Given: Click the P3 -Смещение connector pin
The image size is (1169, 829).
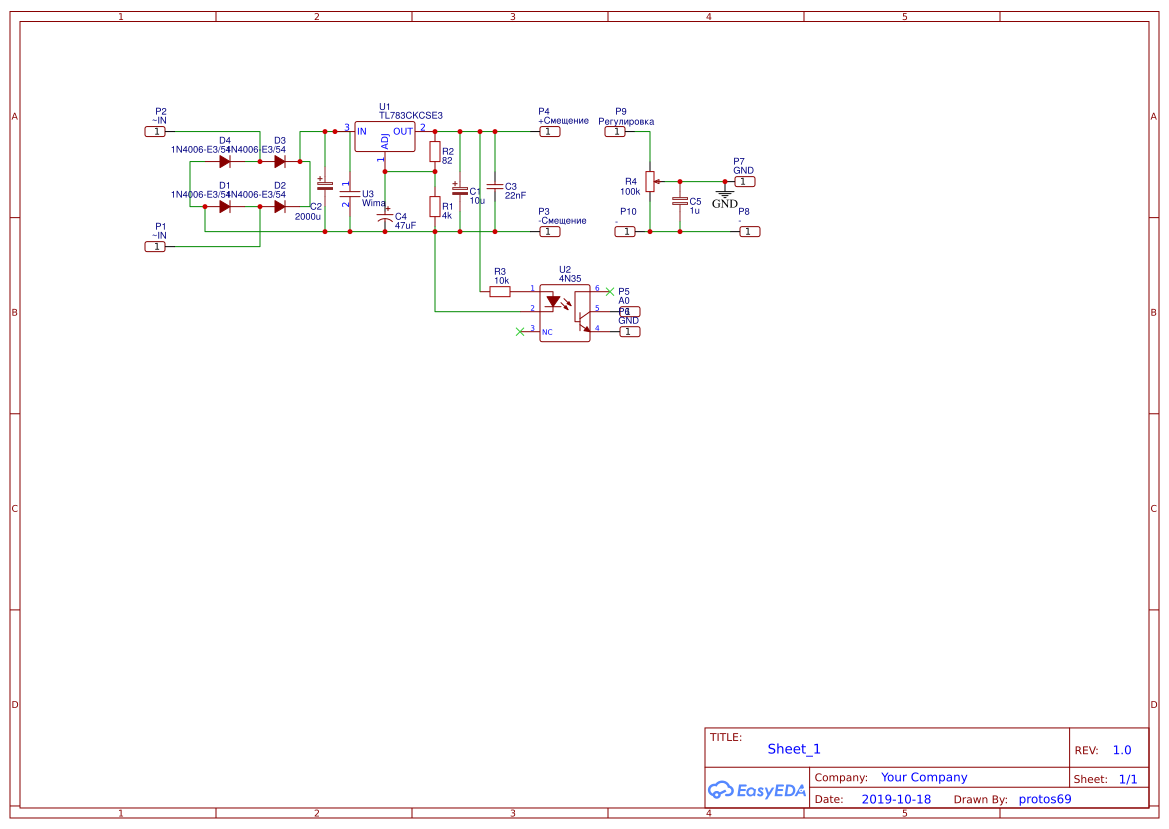Looking at the screenshot, I should 549,232.
